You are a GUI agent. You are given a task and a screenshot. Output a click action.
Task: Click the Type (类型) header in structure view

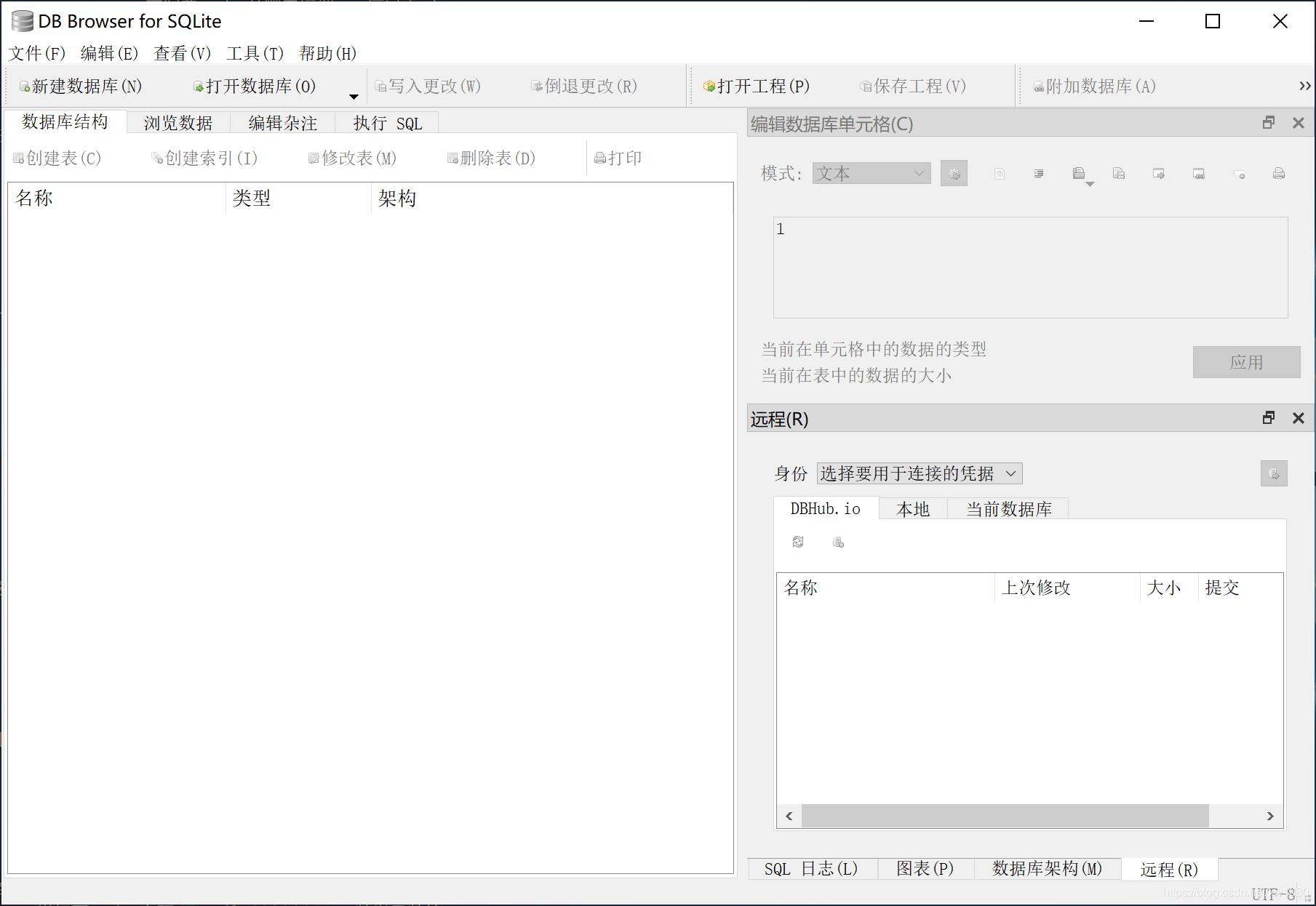[298, 198]
